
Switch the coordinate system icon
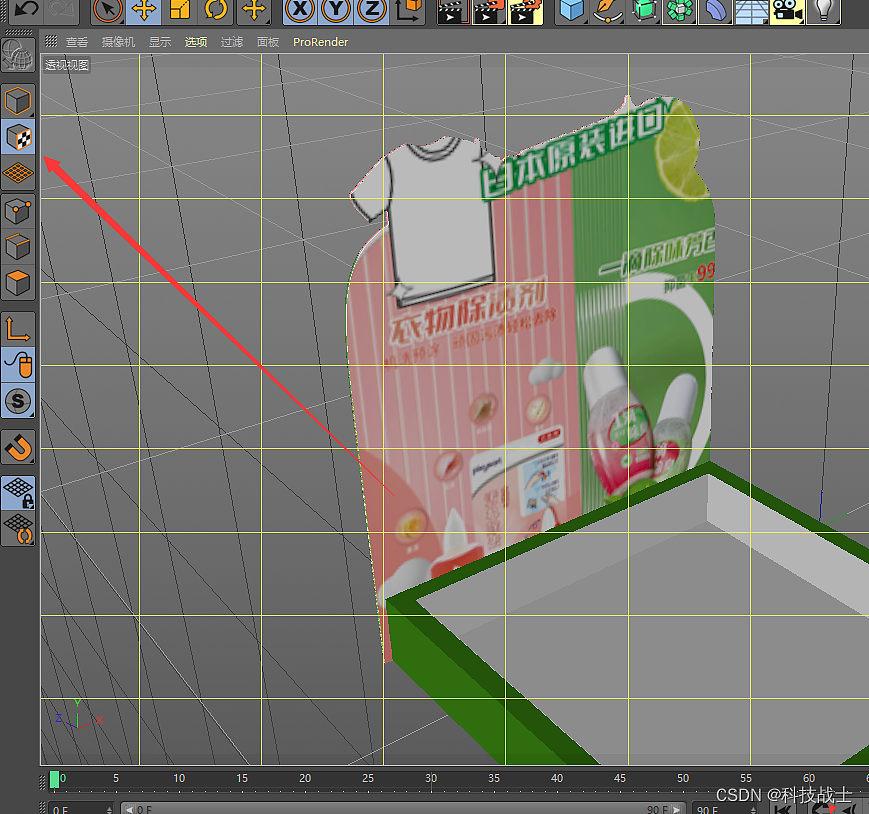point(408,11)
